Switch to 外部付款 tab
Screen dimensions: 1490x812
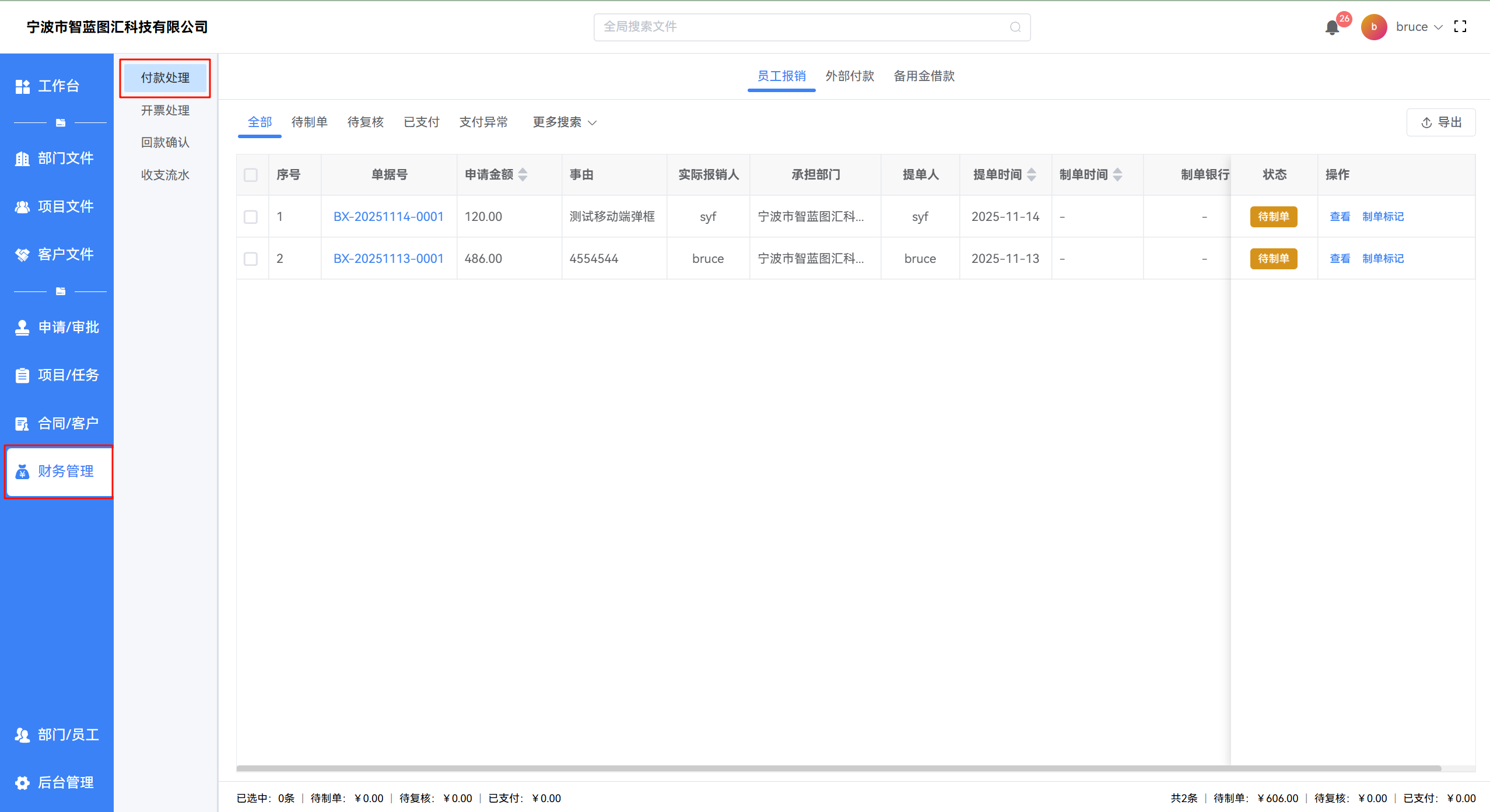point(850,76)
